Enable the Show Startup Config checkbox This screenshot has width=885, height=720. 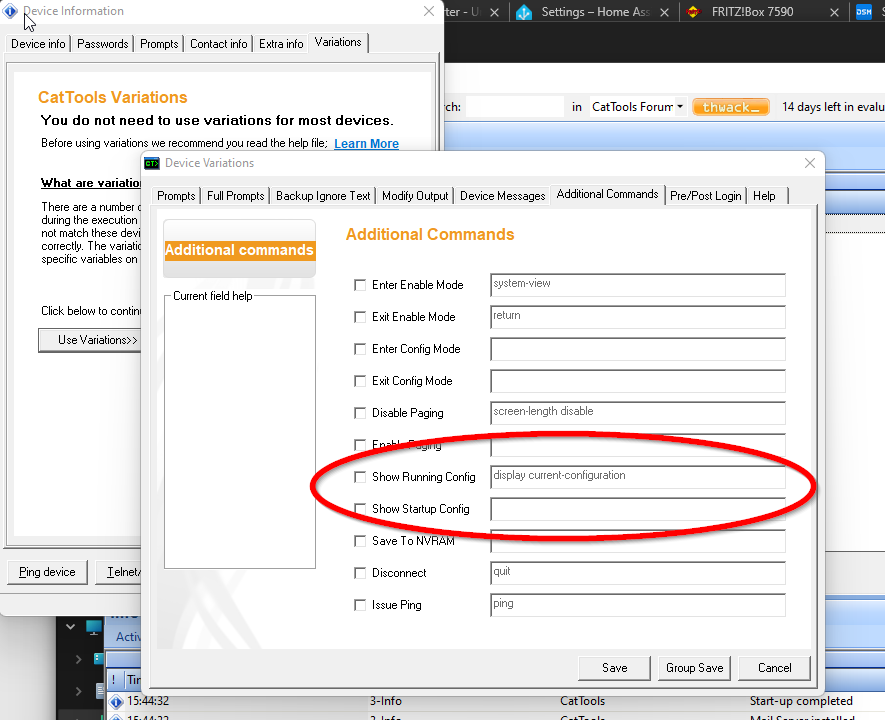360,509
